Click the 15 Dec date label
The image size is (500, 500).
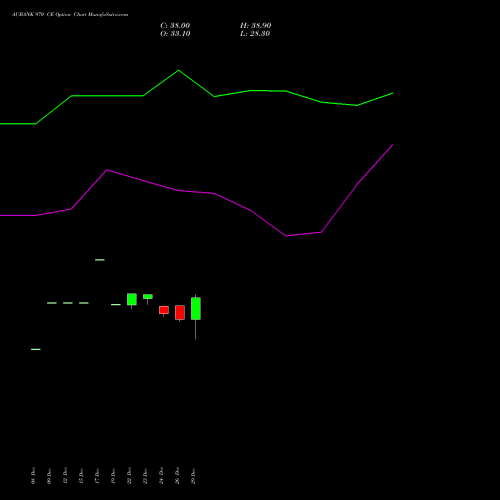[x=81, y=476]
